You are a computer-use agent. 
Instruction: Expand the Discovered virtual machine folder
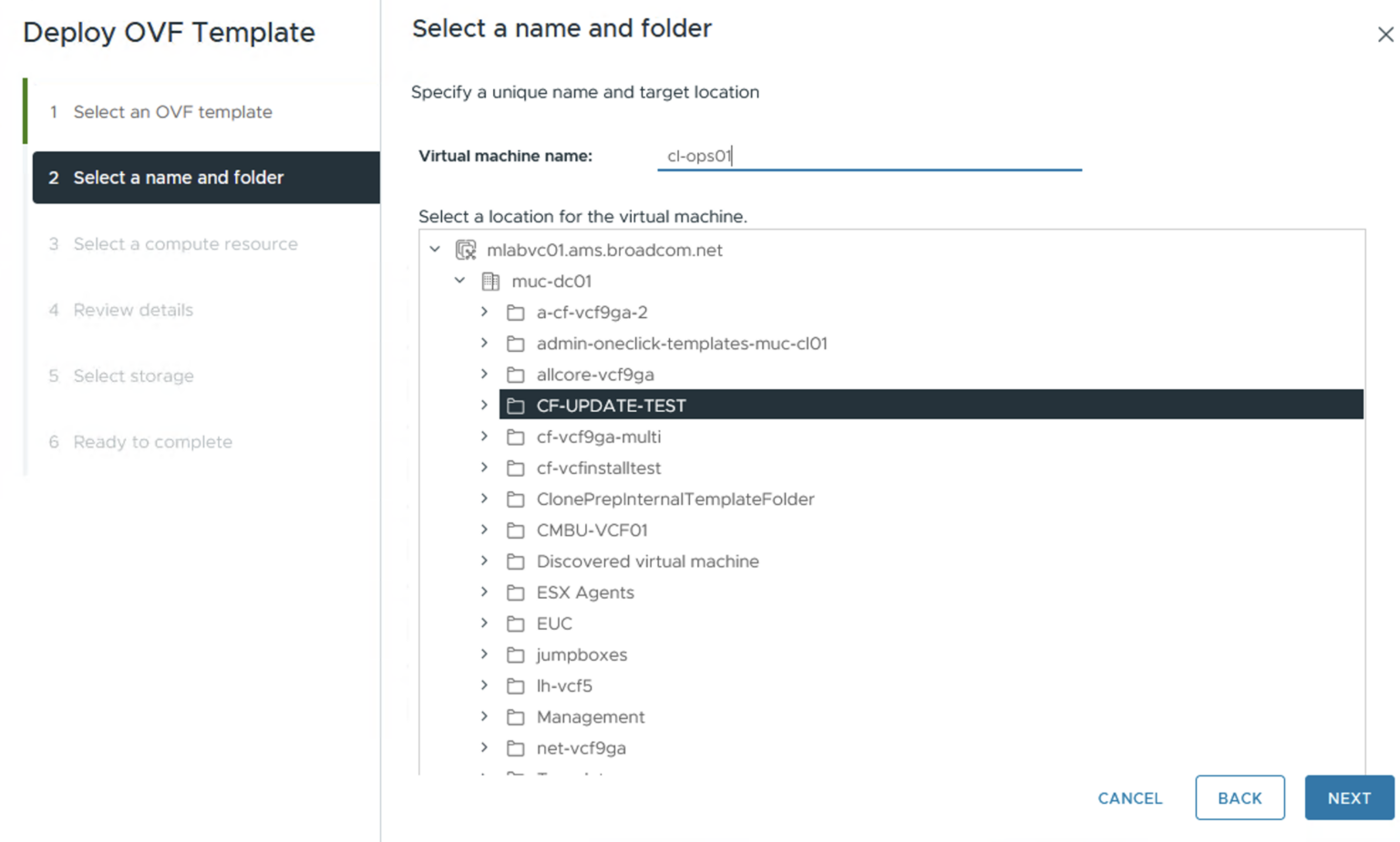[x=484, y=561]
